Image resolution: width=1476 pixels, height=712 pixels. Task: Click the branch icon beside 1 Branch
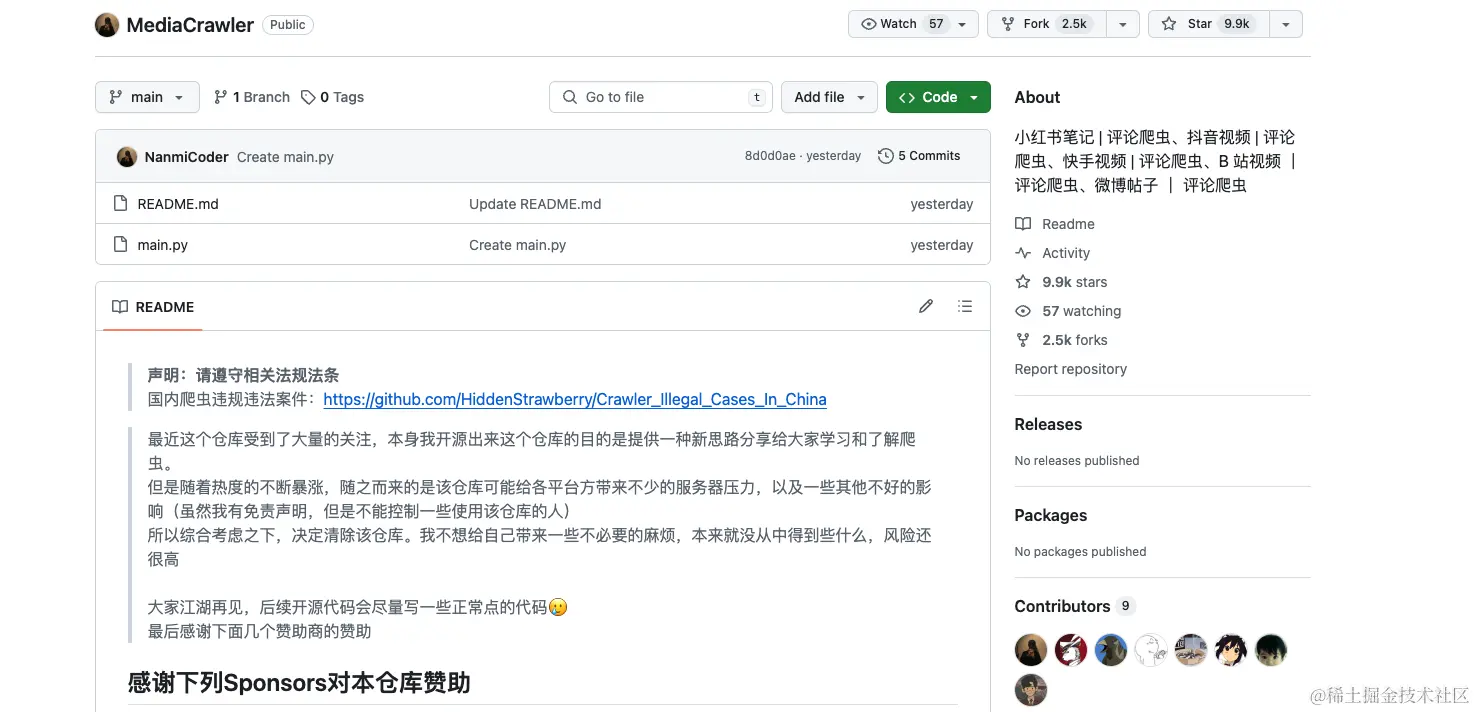pyautogui.click(x=221, y=97)
